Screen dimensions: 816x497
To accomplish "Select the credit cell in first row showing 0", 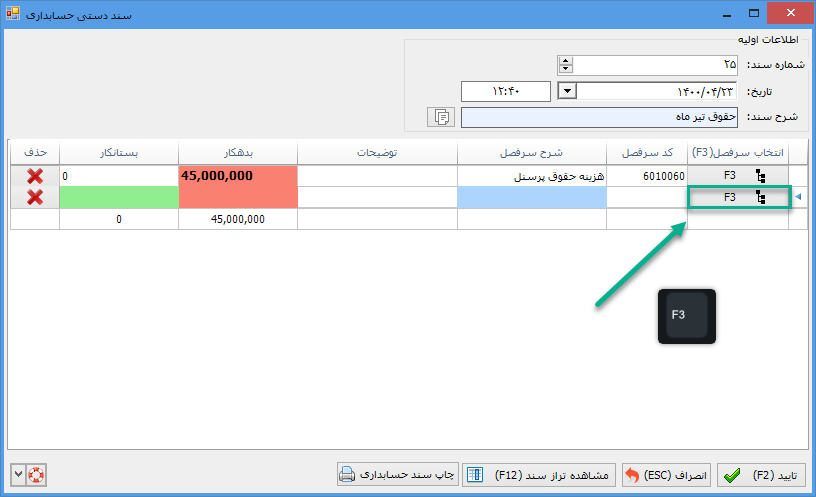I will [119, 176].
